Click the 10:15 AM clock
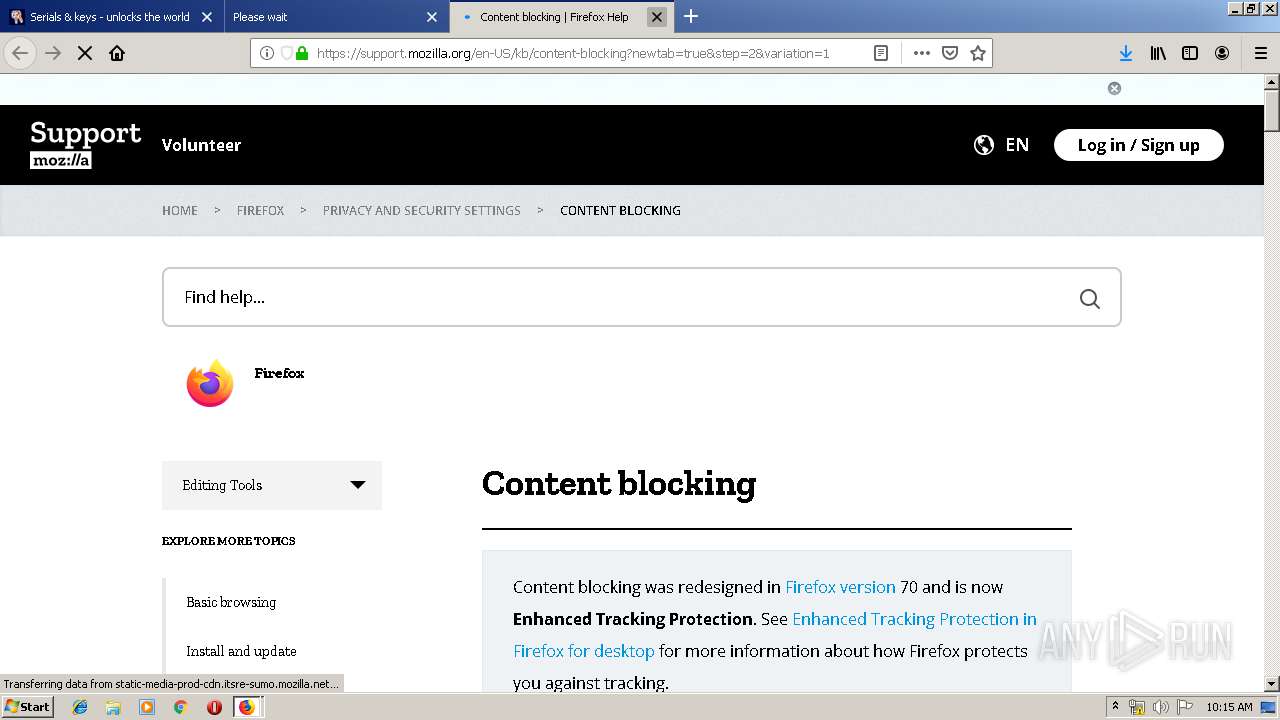Image resolution: width=1280 pixels, height=720 pixels. pos(1229,707)
